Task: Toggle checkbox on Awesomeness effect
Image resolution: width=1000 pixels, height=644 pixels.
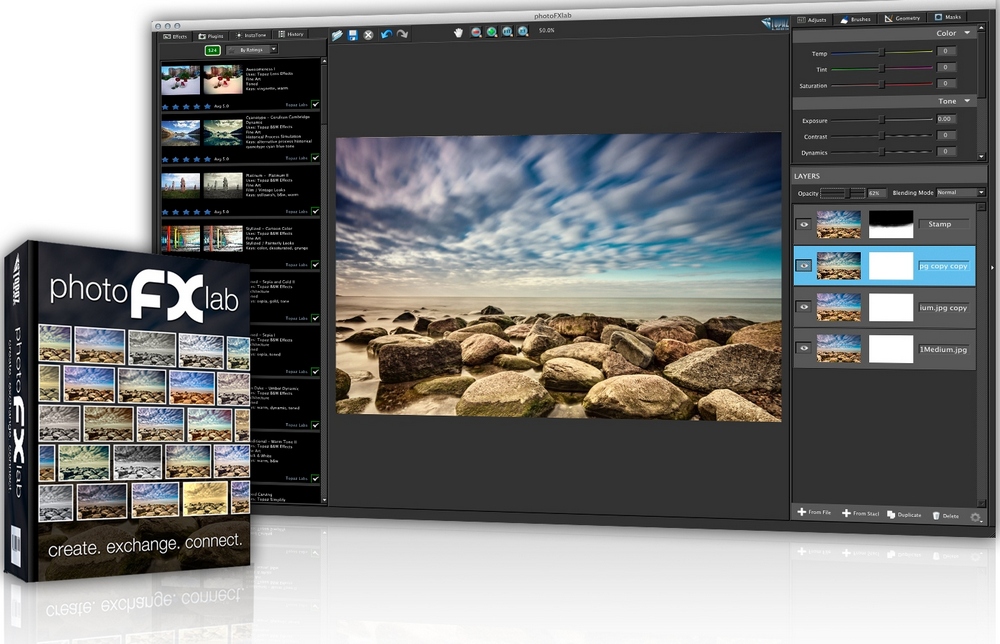Action: (x=315, y=104)
